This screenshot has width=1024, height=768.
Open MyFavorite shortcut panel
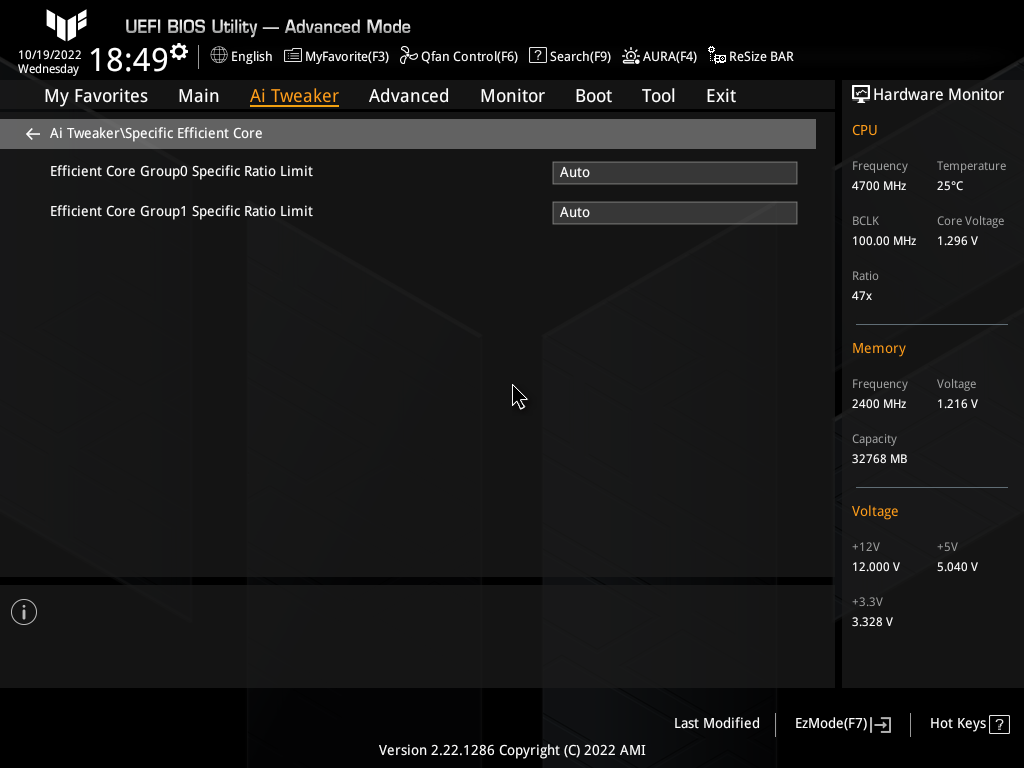(336, 56)
